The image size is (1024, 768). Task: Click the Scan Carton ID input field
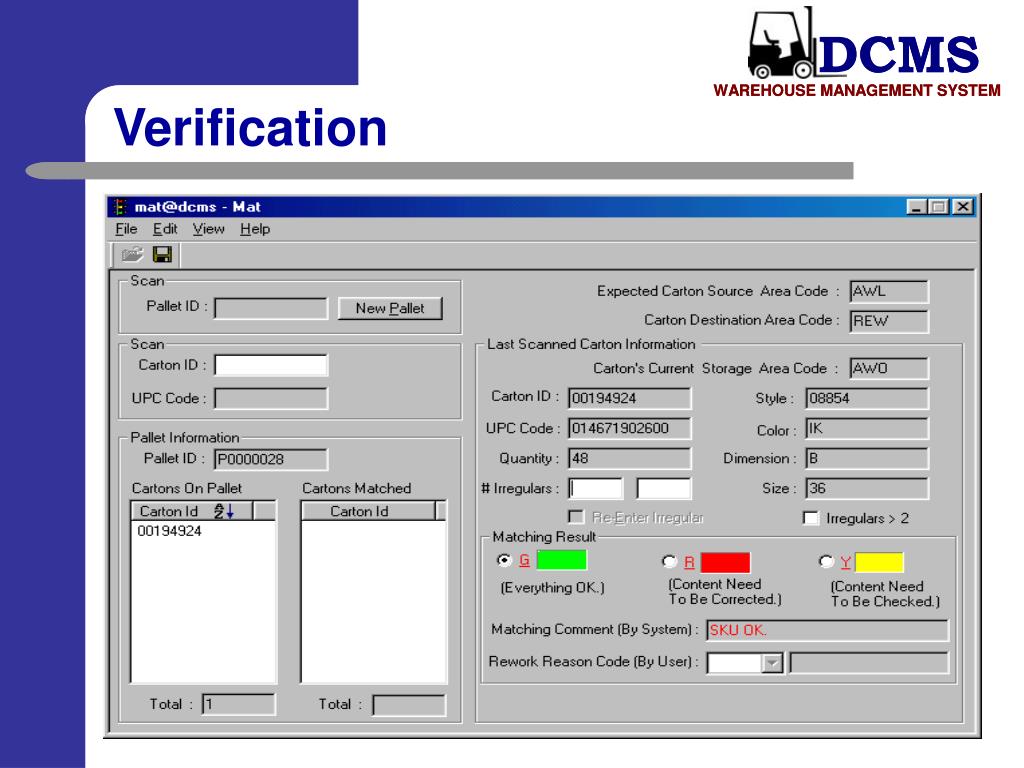click(x=270, y=365)
